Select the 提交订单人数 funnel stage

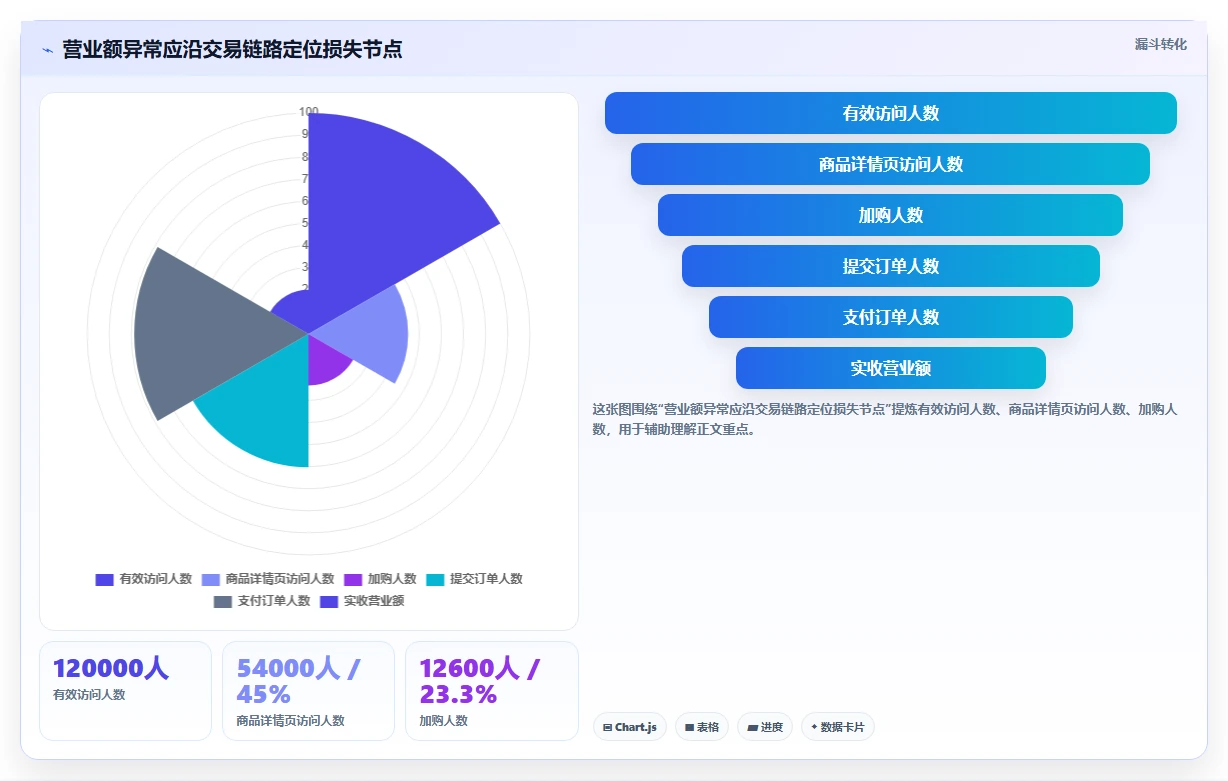pyautogui.click(x=891, y=266)
